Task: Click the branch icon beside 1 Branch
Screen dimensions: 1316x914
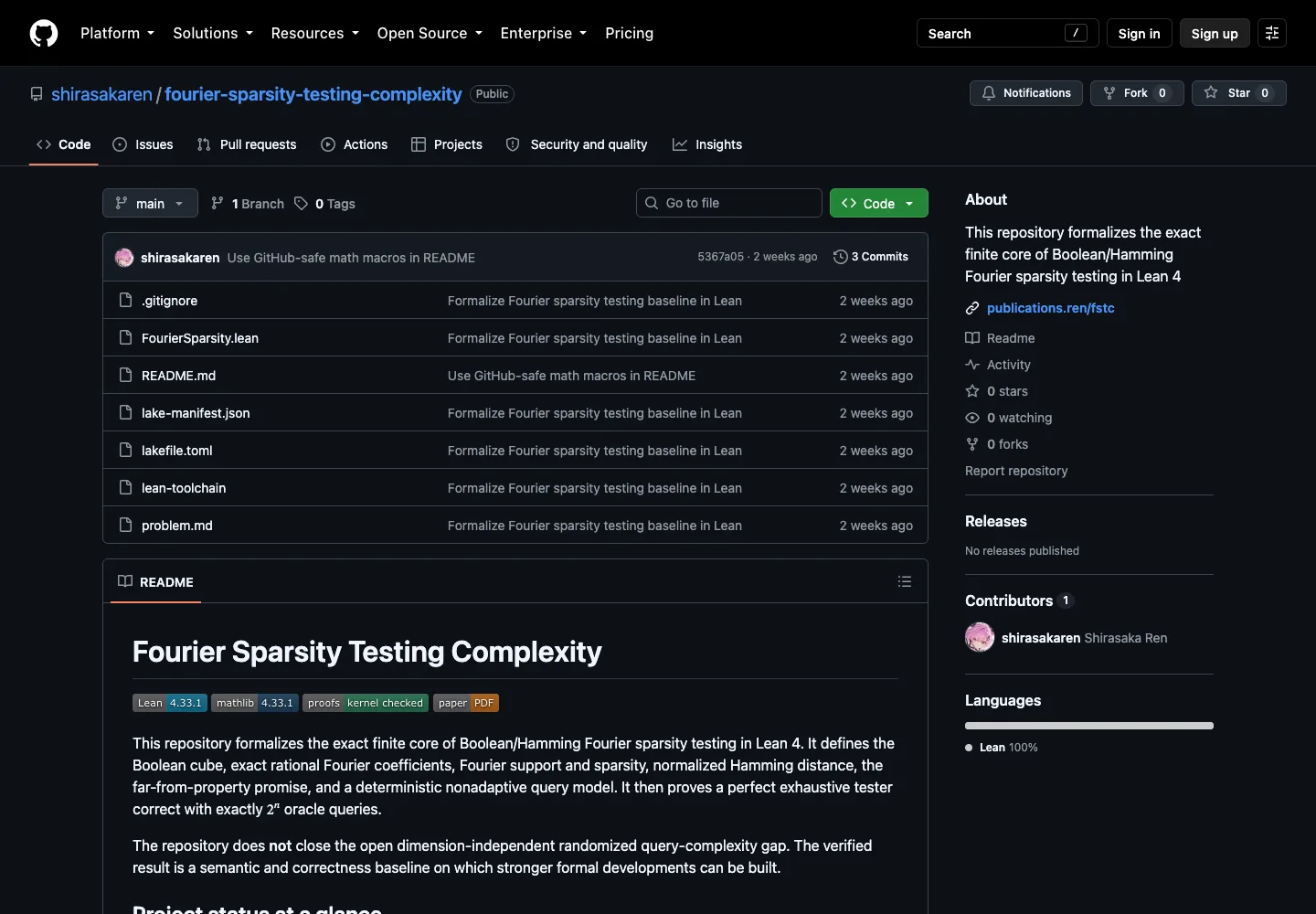Action: 218,203
